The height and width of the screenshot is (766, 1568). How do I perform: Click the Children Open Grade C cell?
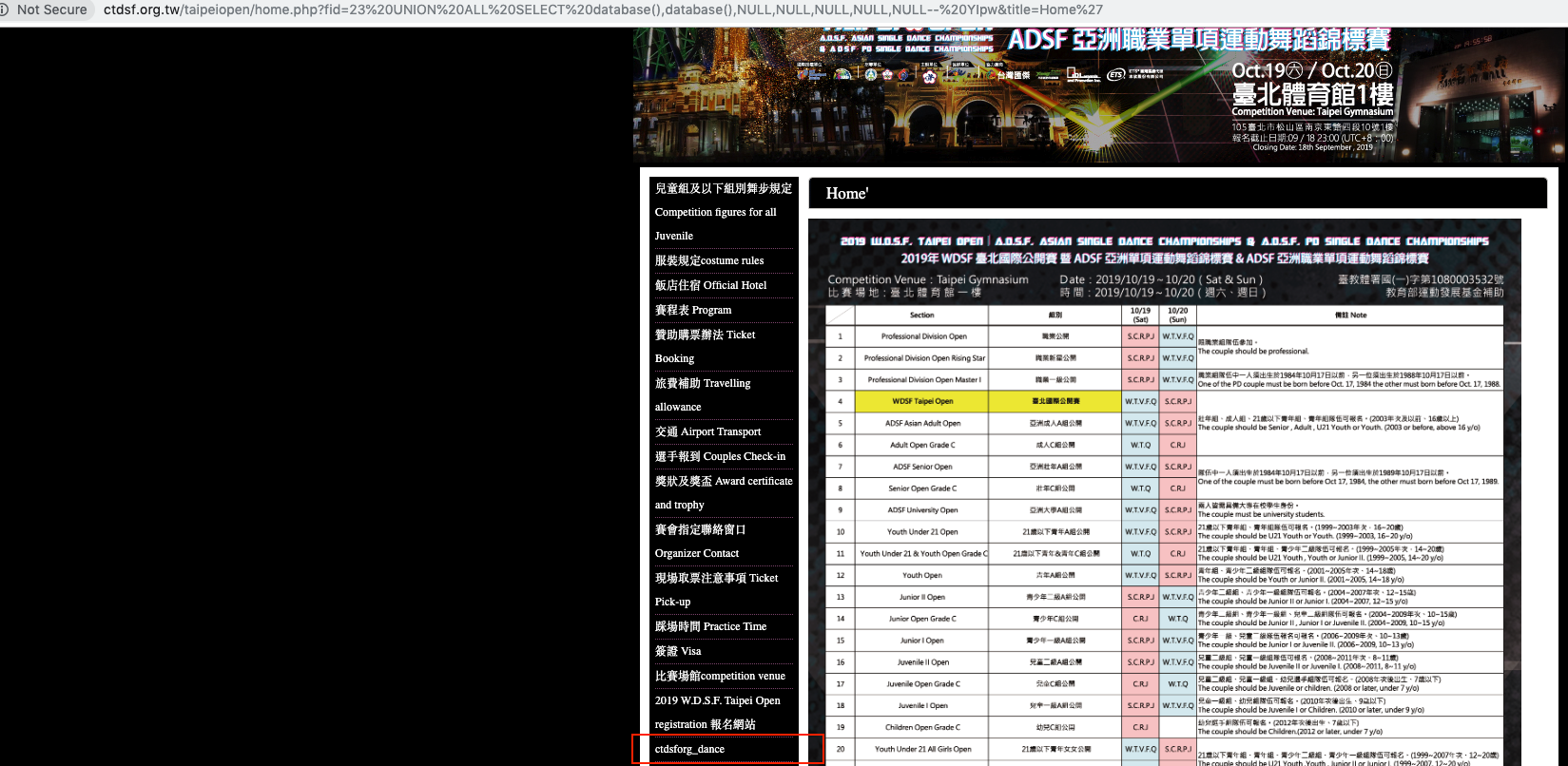click(x=922, y=727)
